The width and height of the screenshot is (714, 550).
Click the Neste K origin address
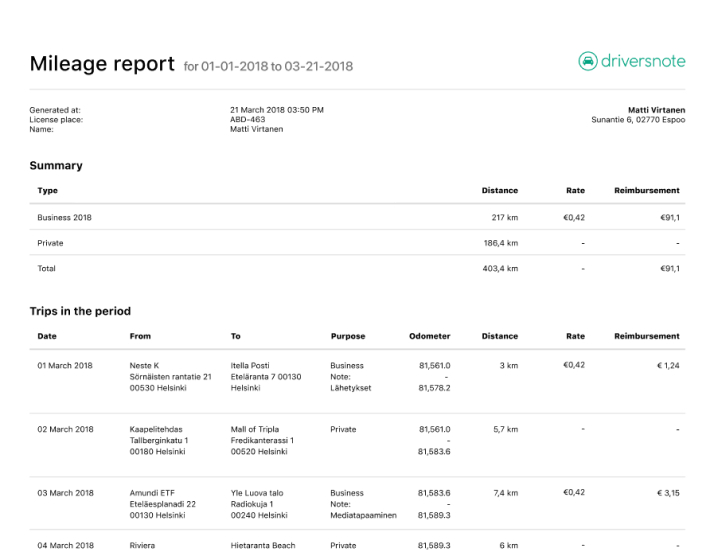pyautogui.click(x=170, y=377)
